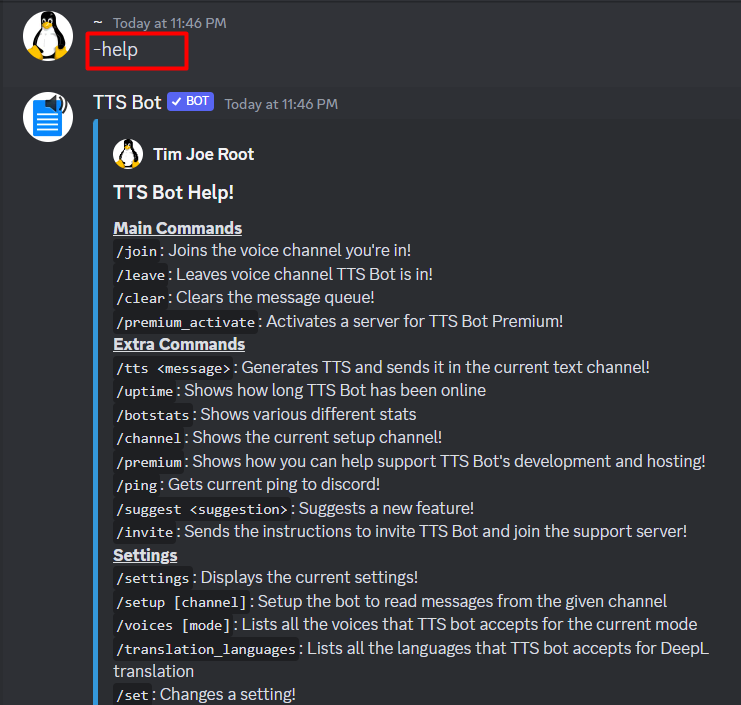Viewport: 741px width, 705px height.
Task: Click the small penguin icon beside Tim Joe Root
Action: [x=128, y=154]
